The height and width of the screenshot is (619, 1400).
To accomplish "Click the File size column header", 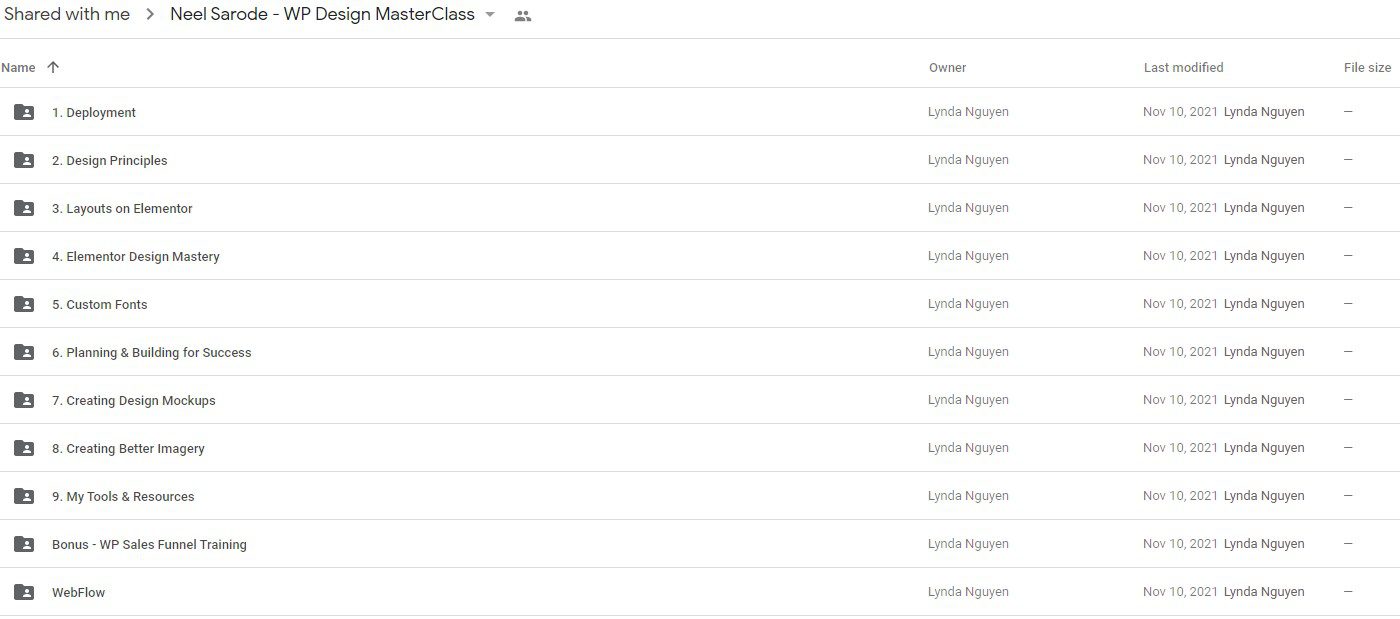I will pos(1367,68).
